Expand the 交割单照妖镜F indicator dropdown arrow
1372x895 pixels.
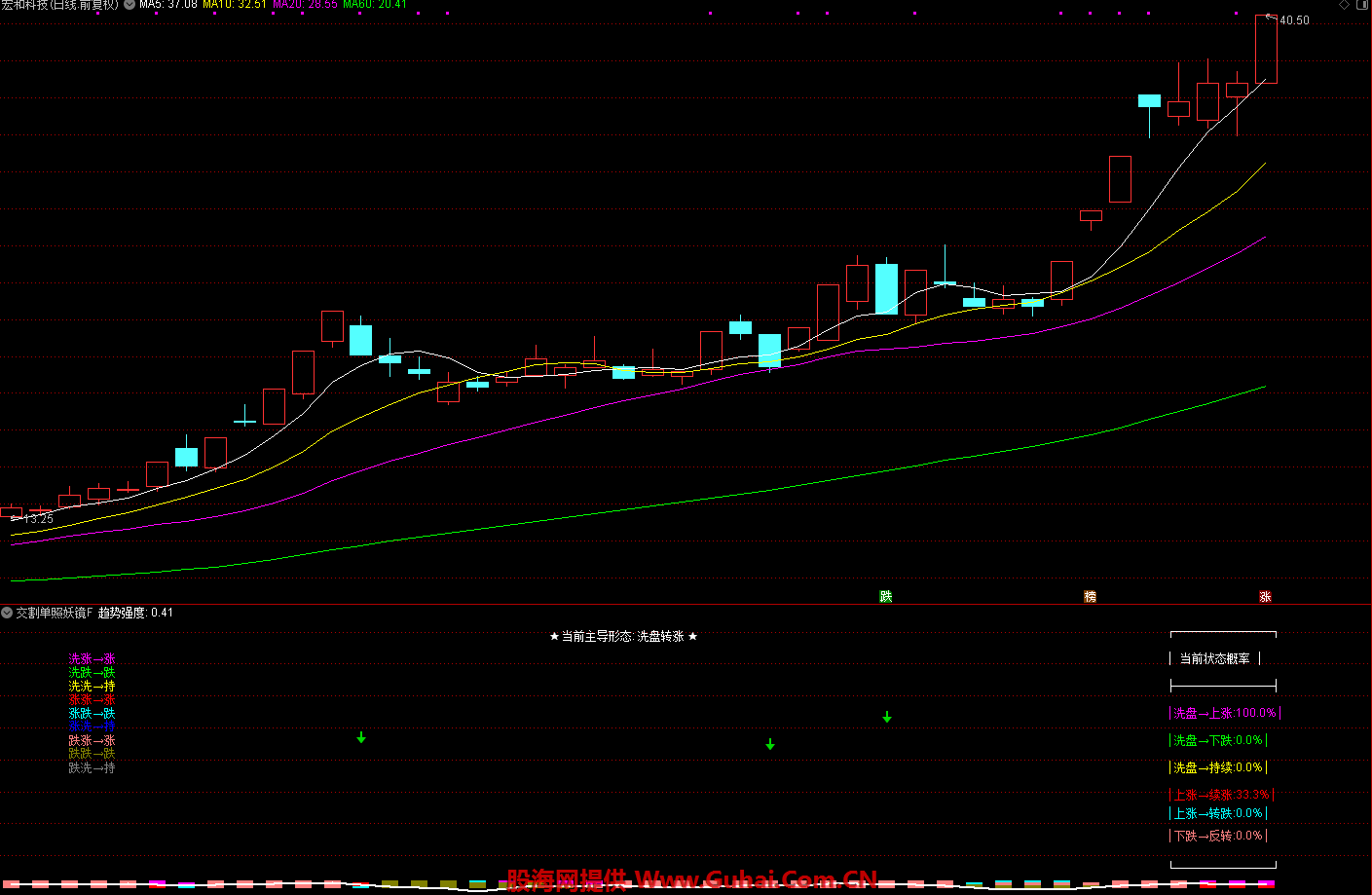7,613
